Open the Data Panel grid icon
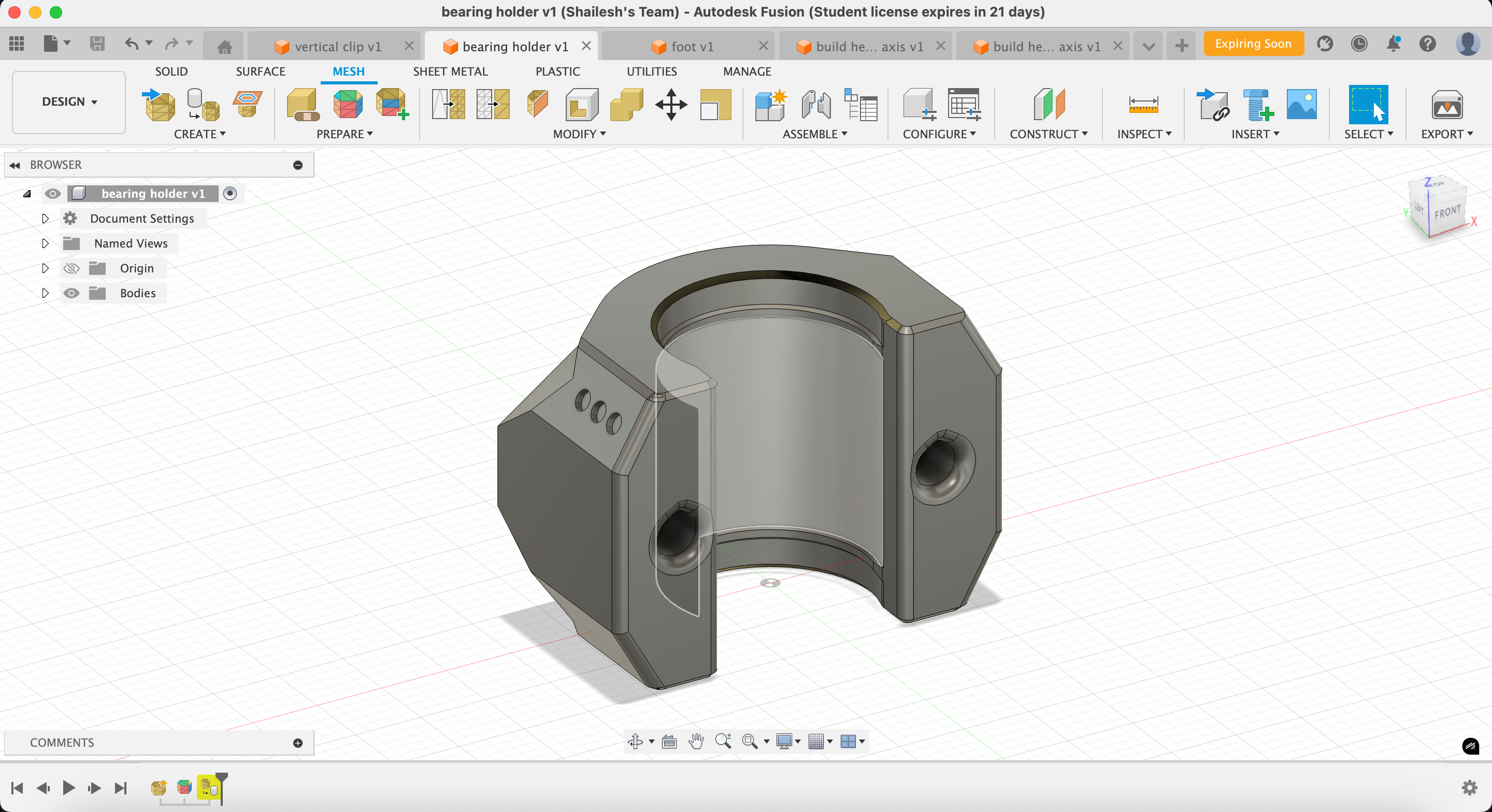 click(x=16, y=44)
